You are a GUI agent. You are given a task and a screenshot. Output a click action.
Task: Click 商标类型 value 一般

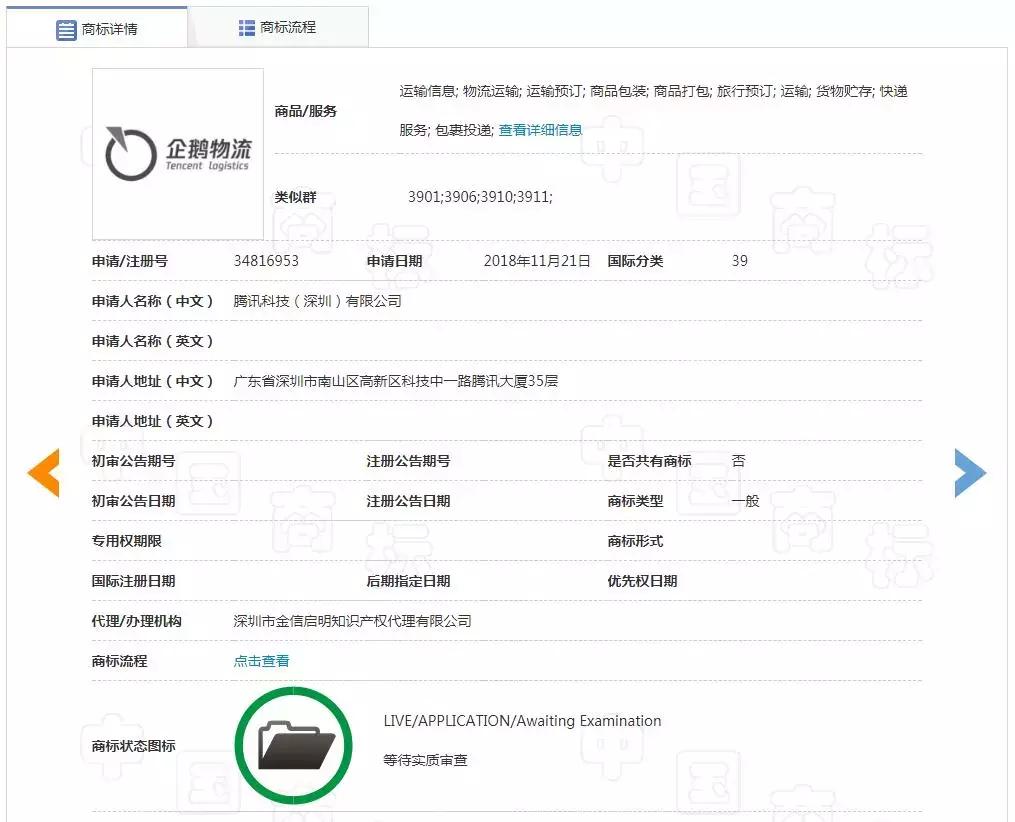(742, 500)
